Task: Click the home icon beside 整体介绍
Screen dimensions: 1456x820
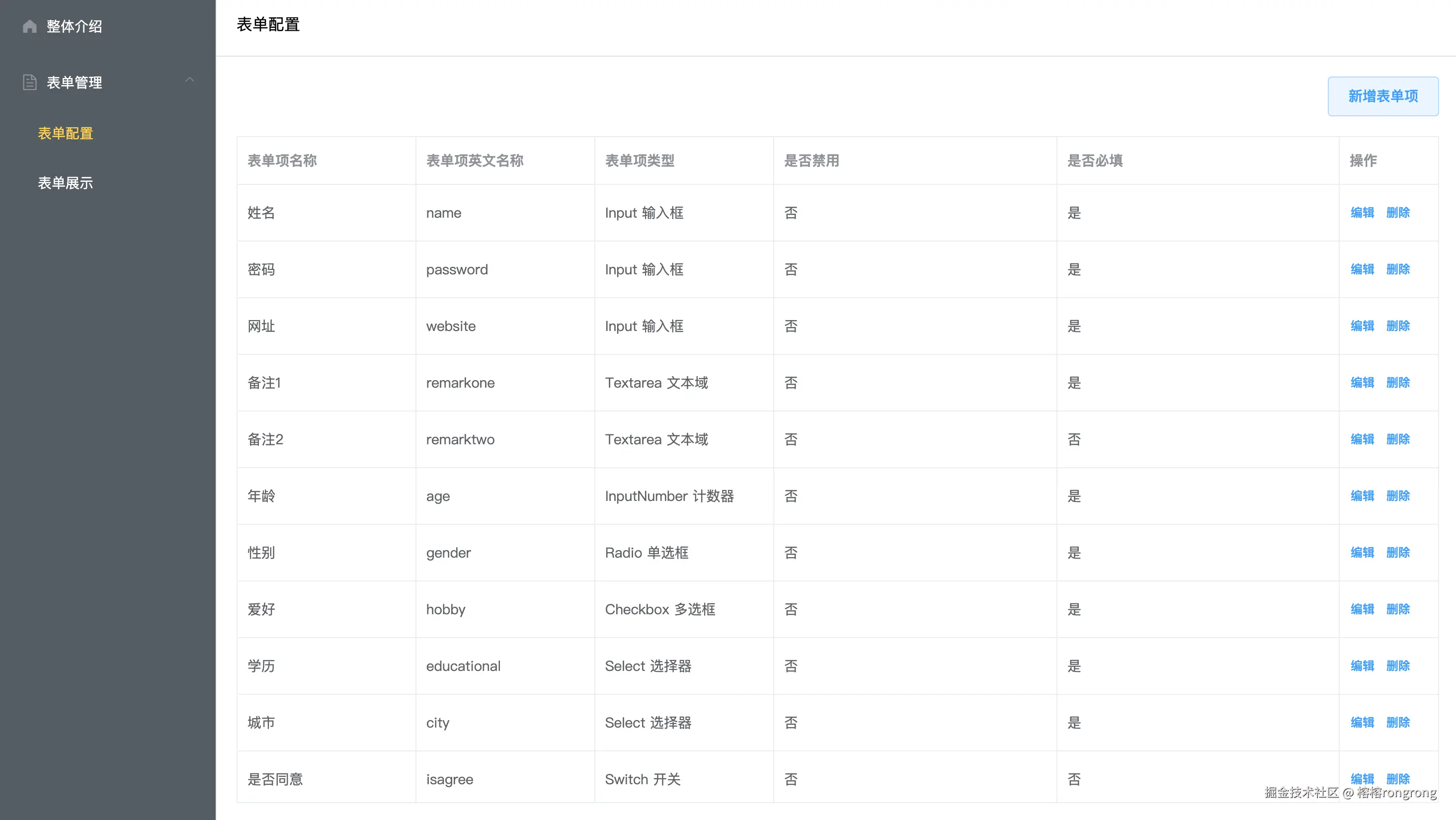Action: pyautogui.click(x=30, y=26)
